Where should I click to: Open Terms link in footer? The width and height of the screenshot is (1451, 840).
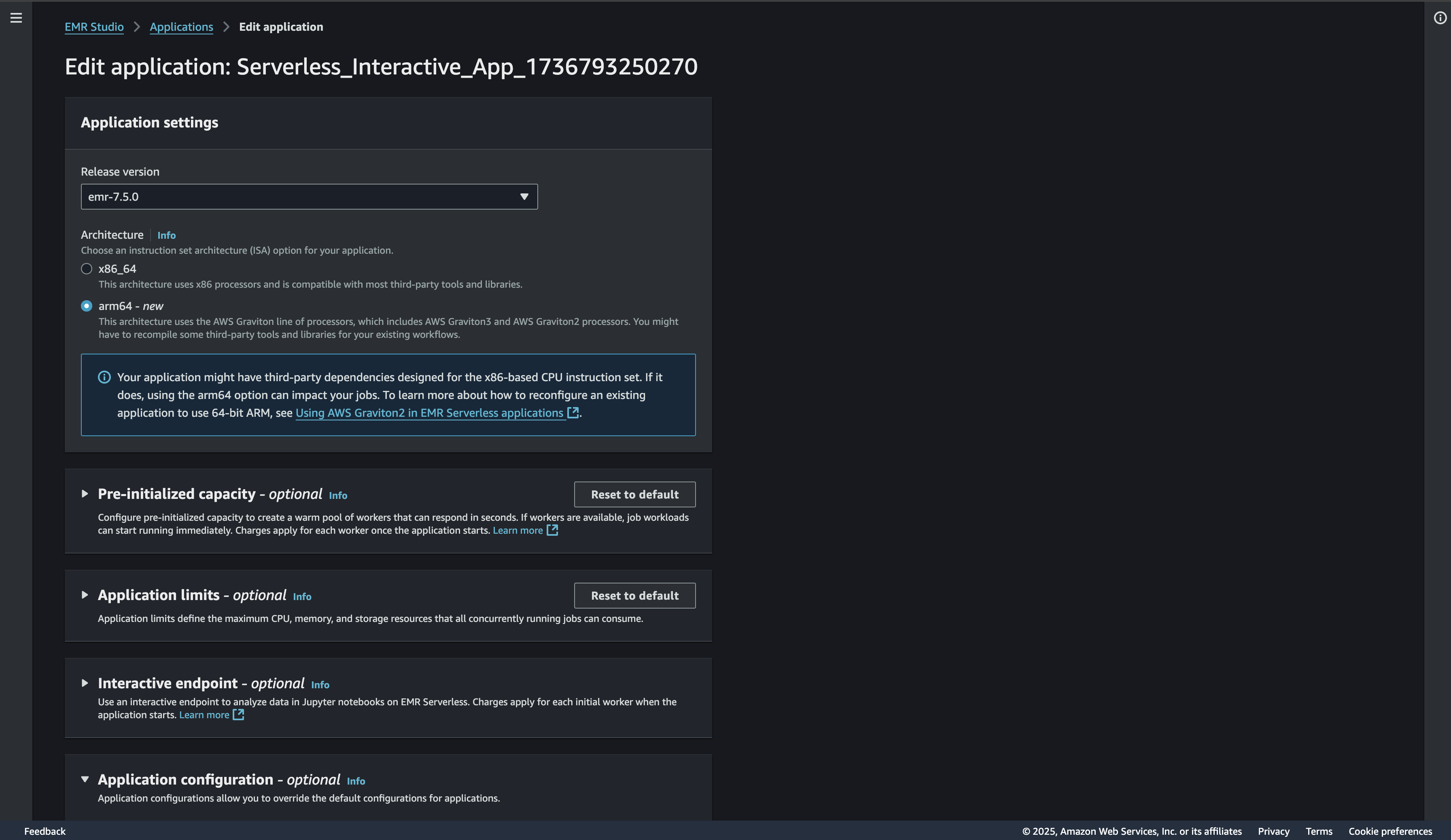click(1319, 832)
